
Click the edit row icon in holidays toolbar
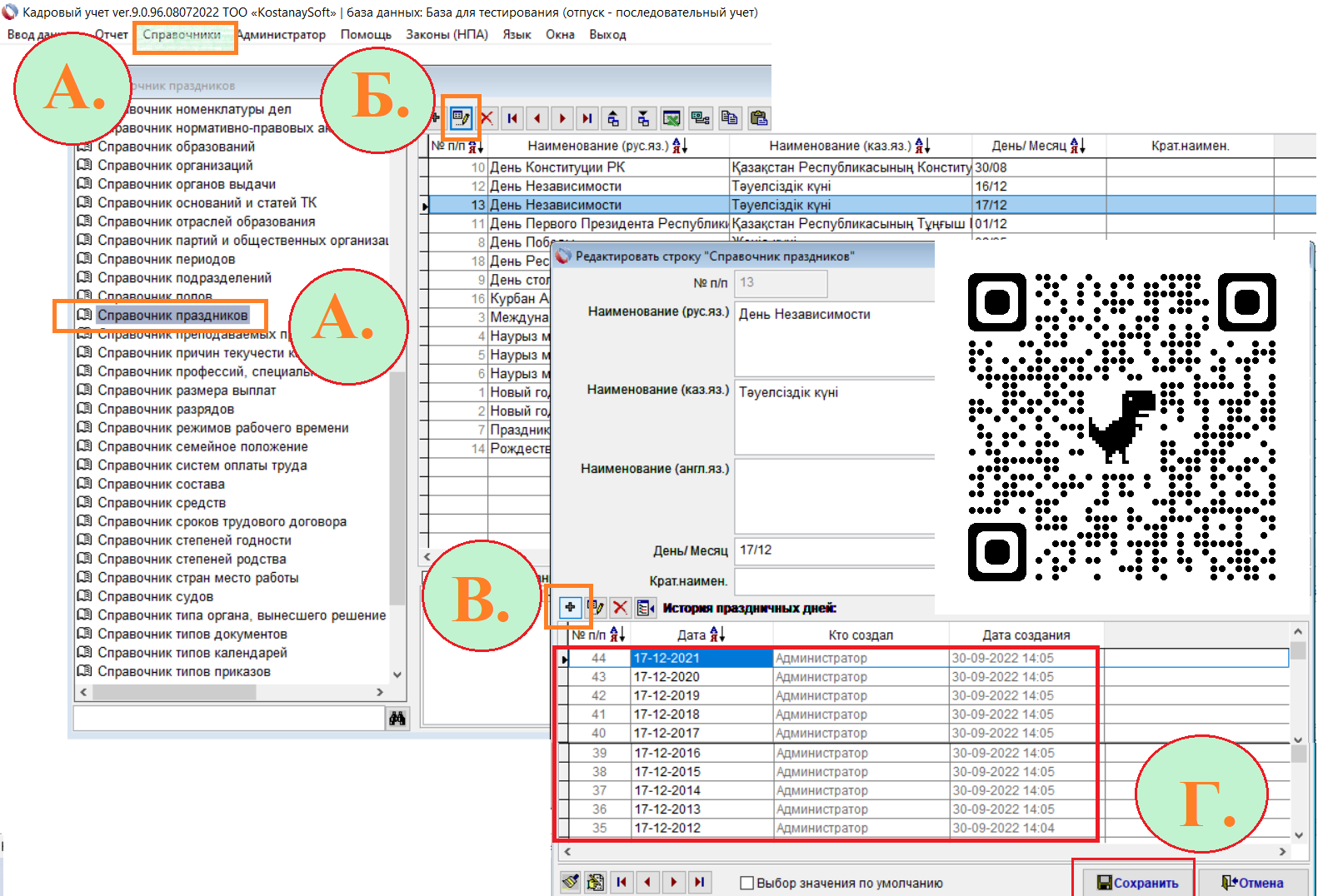click(461, 118)
